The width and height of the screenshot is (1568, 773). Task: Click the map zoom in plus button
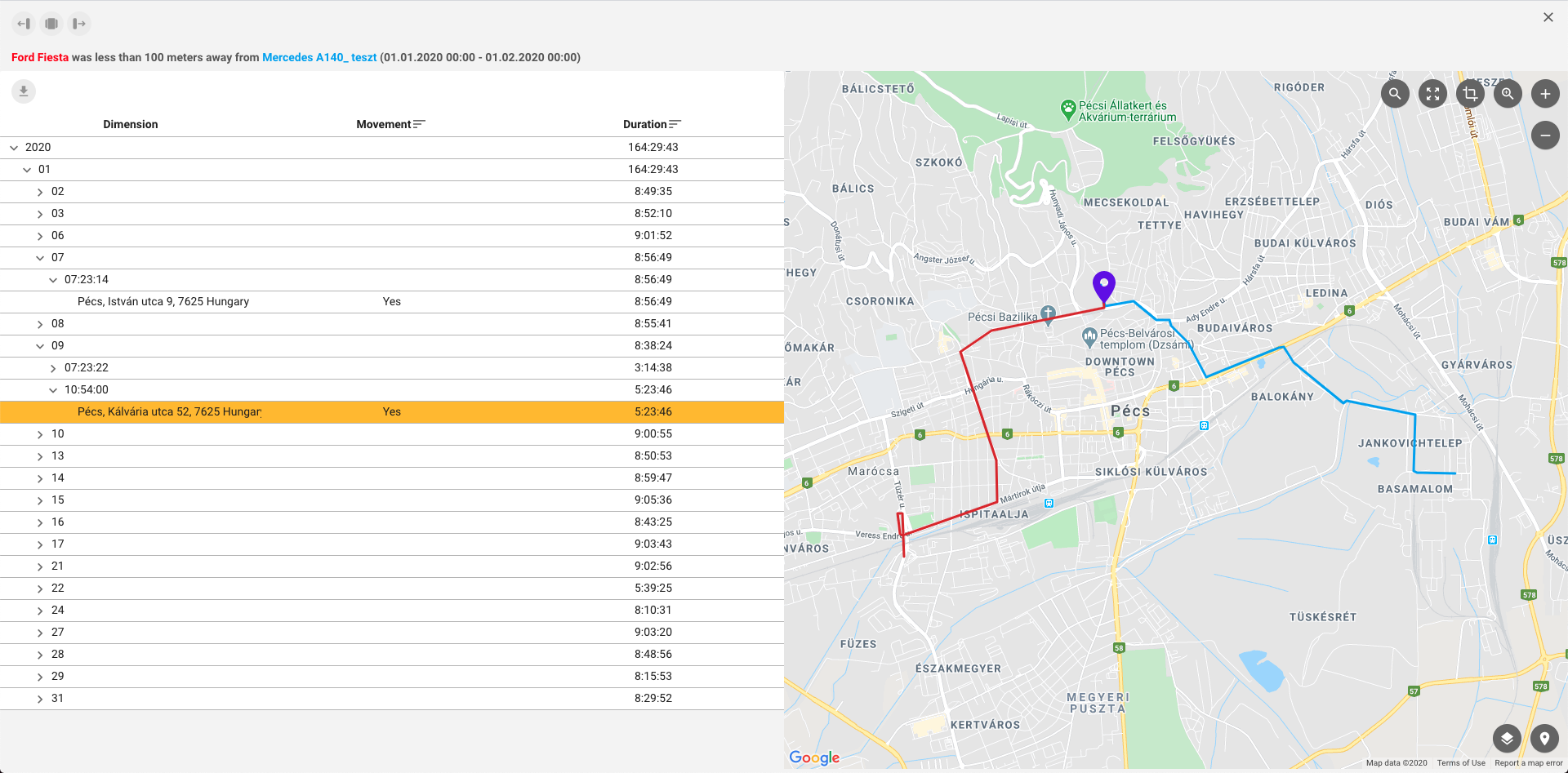tap(1545, 94)
